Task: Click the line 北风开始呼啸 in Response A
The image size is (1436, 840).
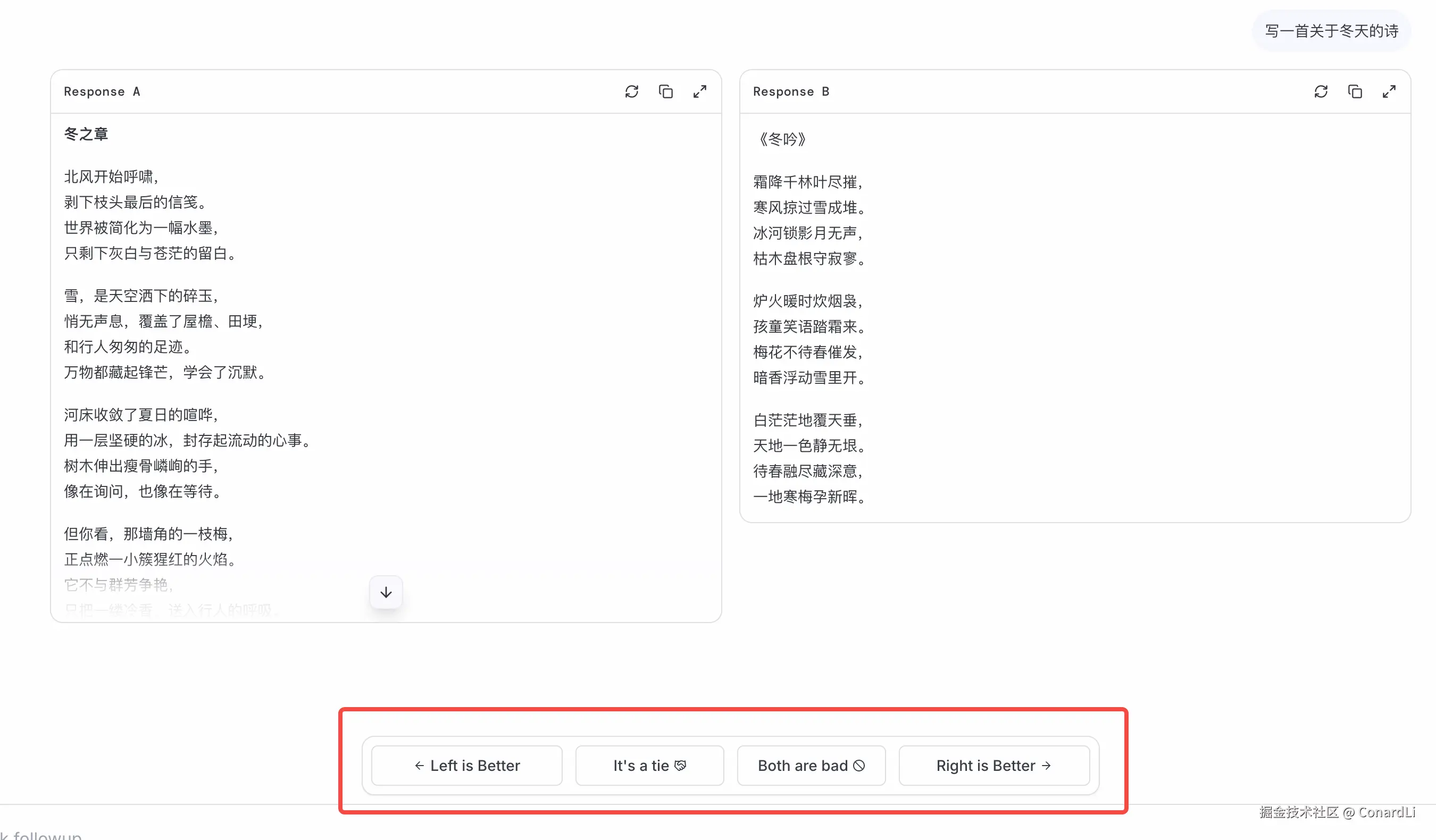Action: click(x=111, y=177)
